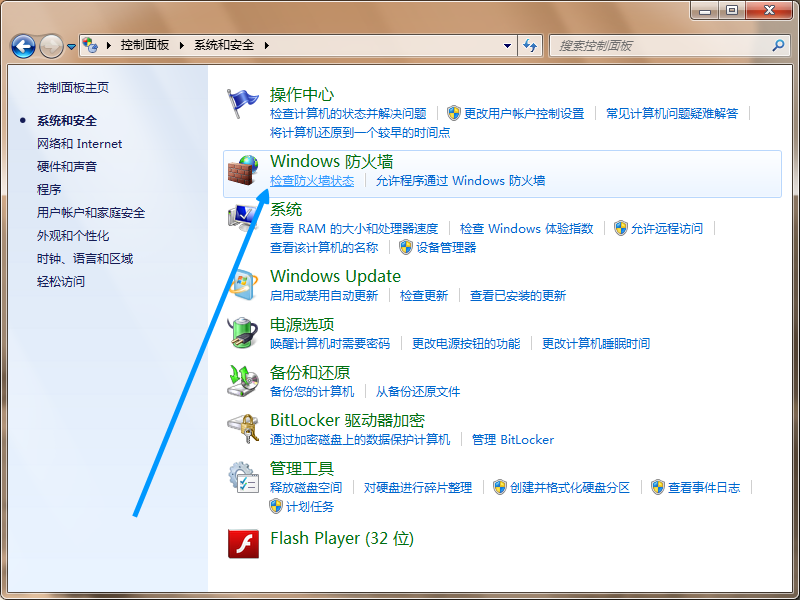Select 轻松访问 in sidebar
This screenshot has width=800, height=600.
coord(61,282)
